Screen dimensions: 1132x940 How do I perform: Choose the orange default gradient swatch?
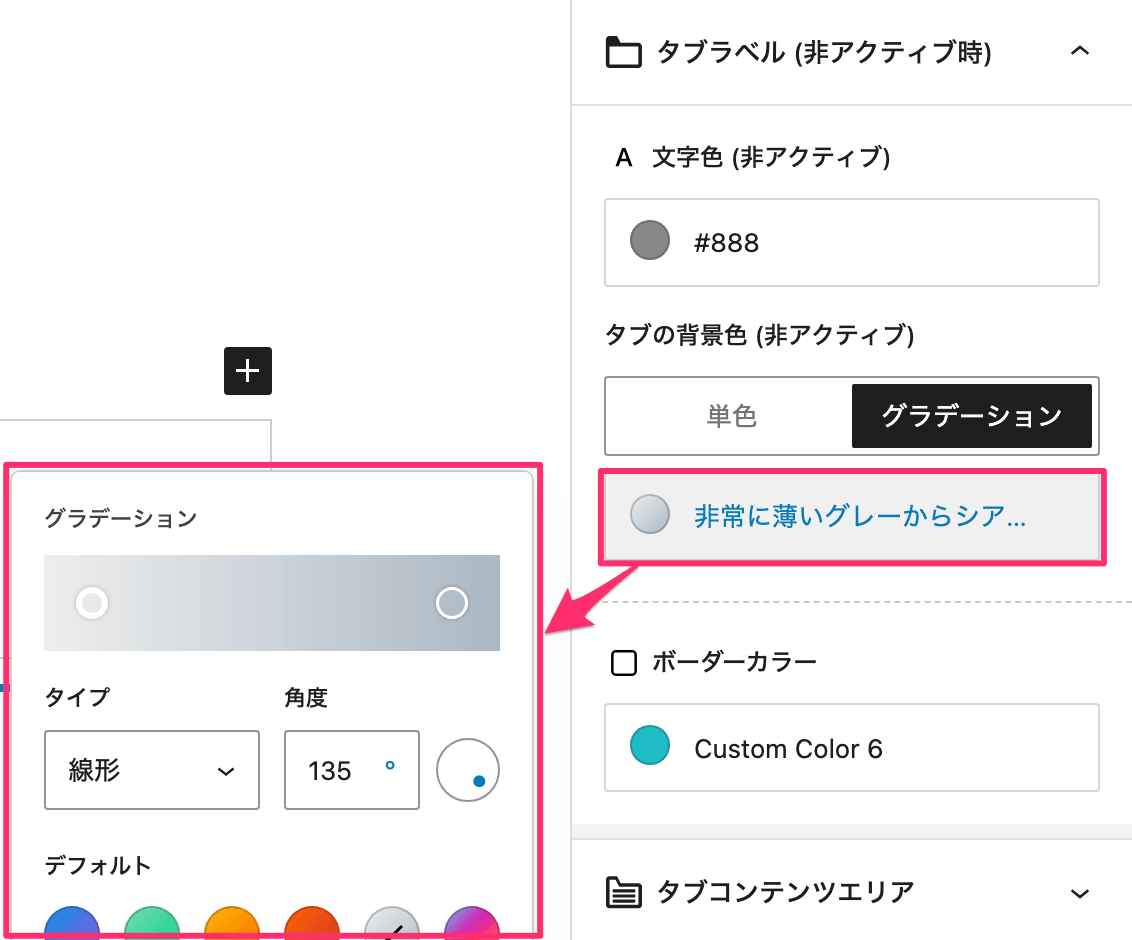[x=232, y=922]
